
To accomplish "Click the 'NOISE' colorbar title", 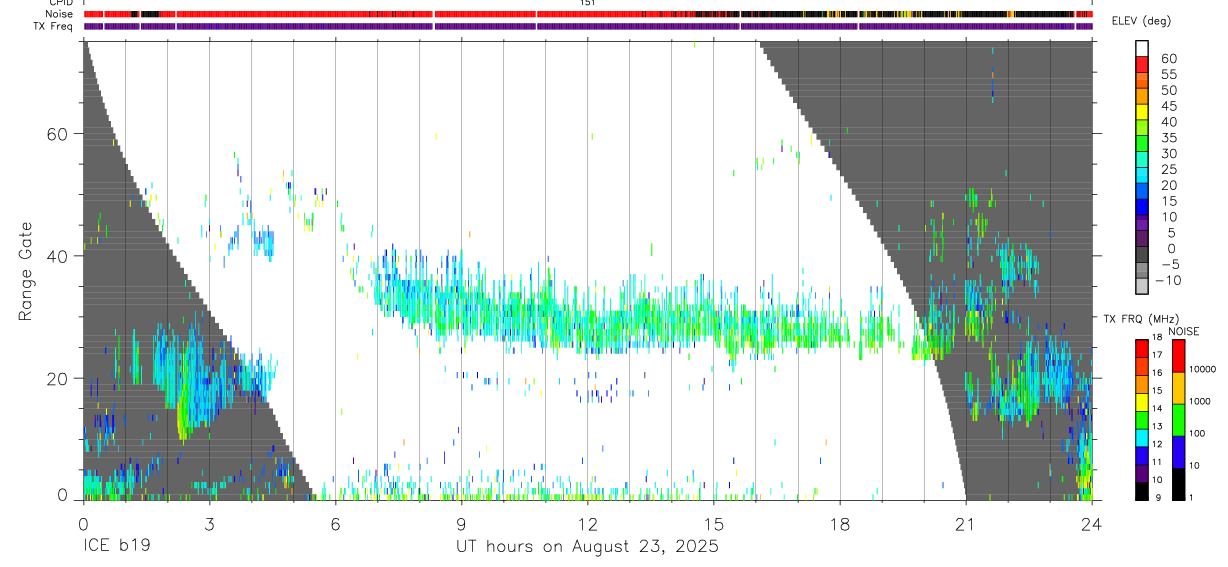I will click(1183, 331).
